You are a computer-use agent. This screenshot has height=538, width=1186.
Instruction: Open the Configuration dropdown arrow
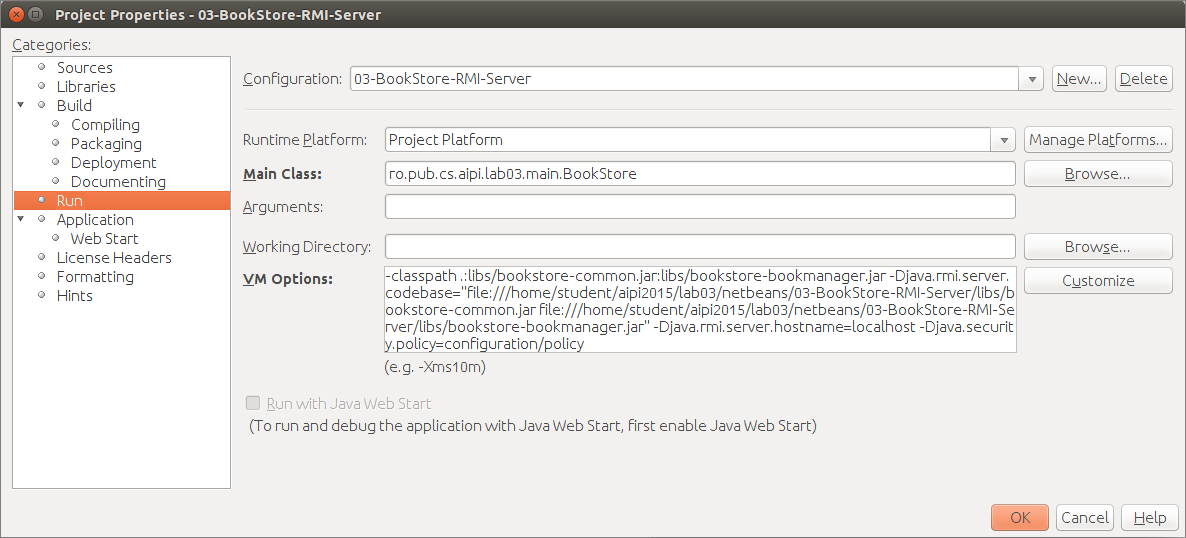pos(1032,79)
